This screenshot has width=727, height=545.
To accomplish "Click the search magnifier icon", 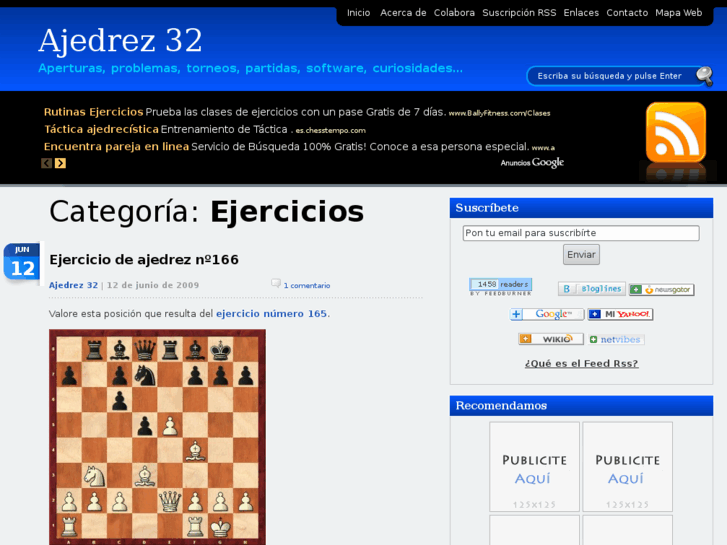I will [704, 76].
